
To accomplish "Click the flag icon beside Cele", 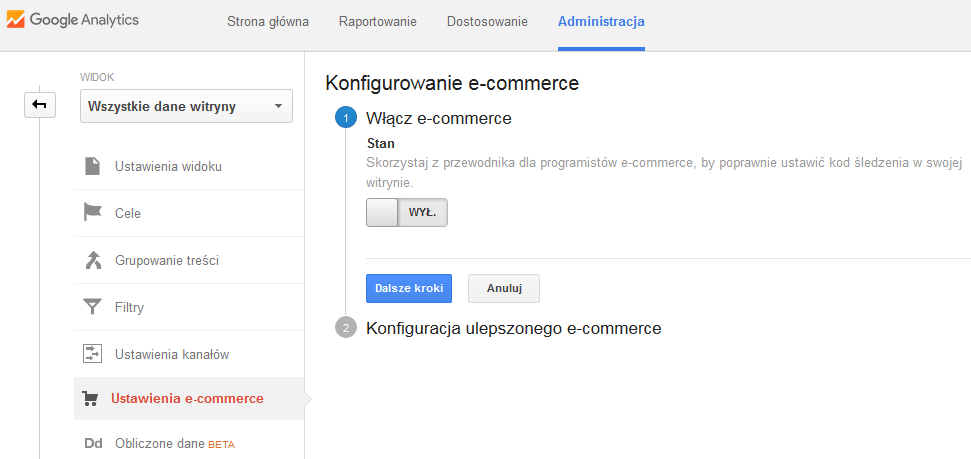I will click(92, 213).
